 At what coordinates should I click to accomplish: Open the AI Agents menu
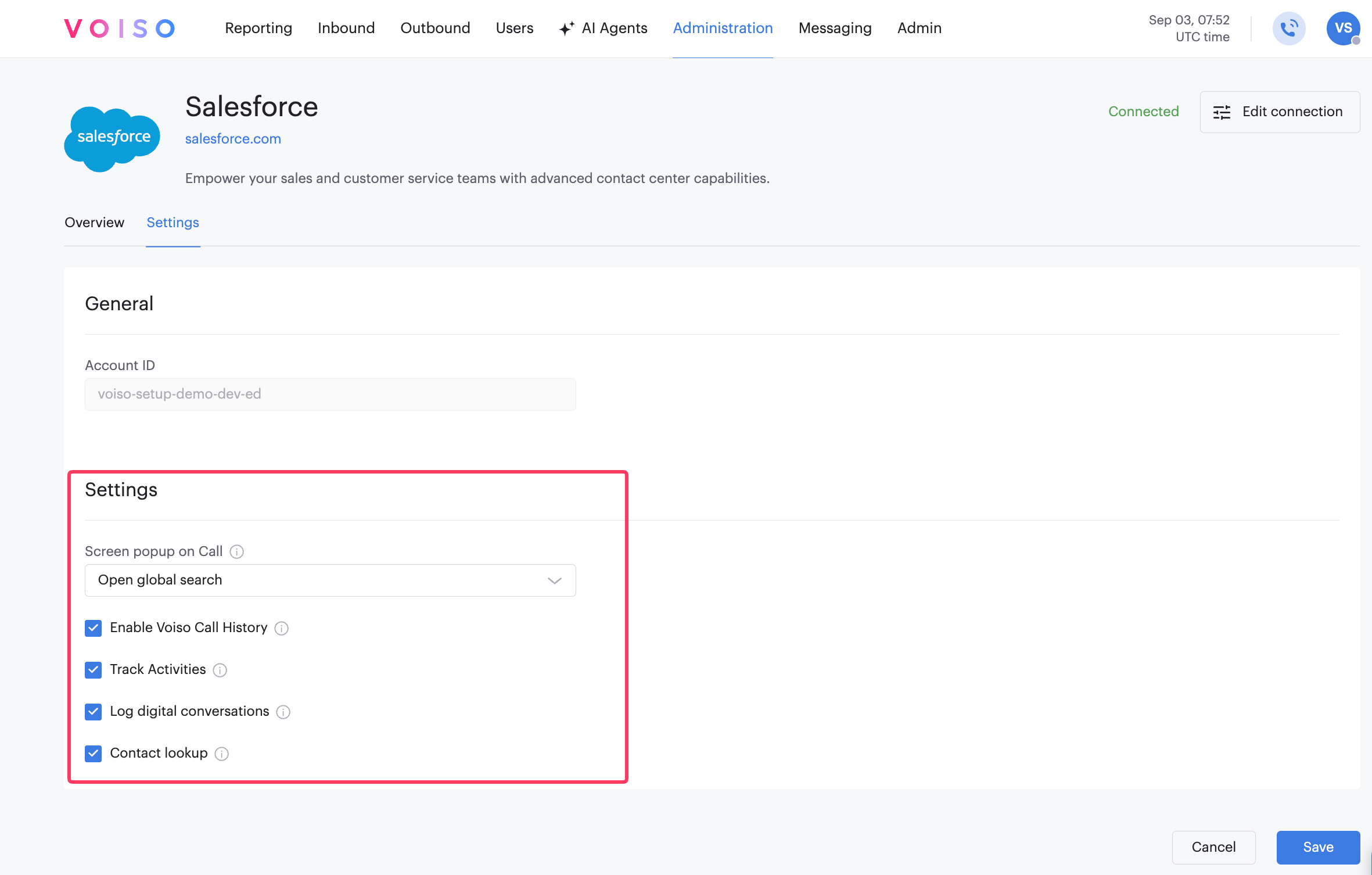point(604,28)
